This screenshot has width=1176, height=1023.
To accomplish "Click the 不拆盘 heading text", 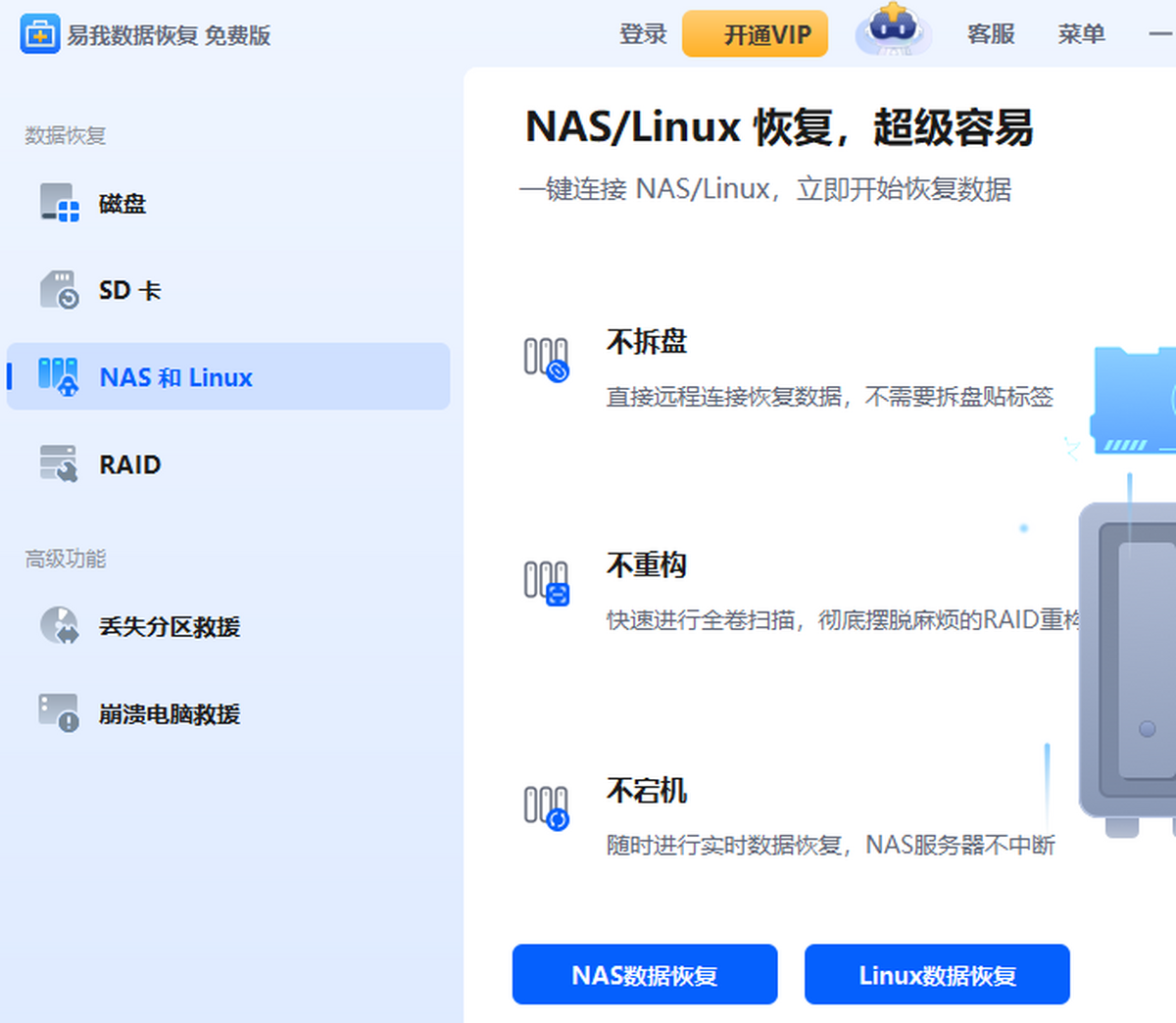I will coord(647,341).
